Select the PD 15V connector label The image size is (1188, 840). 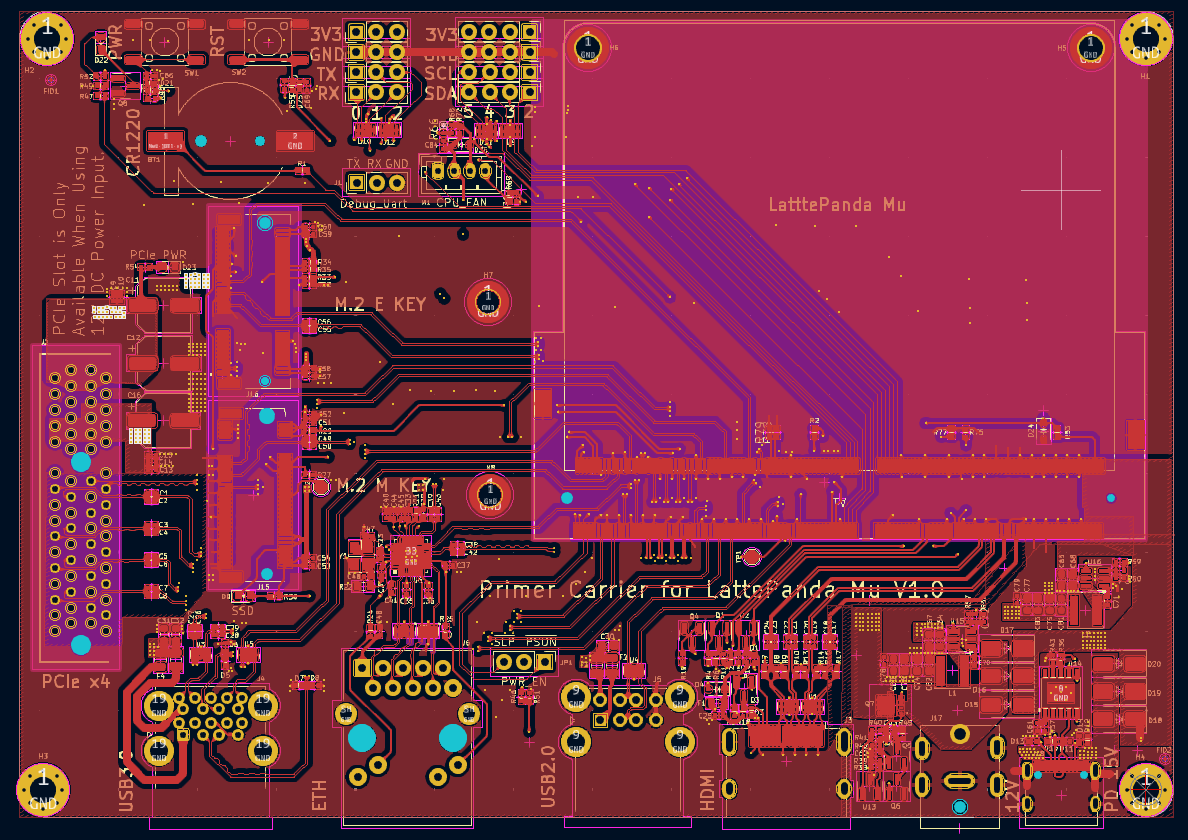click(1110, 779)
